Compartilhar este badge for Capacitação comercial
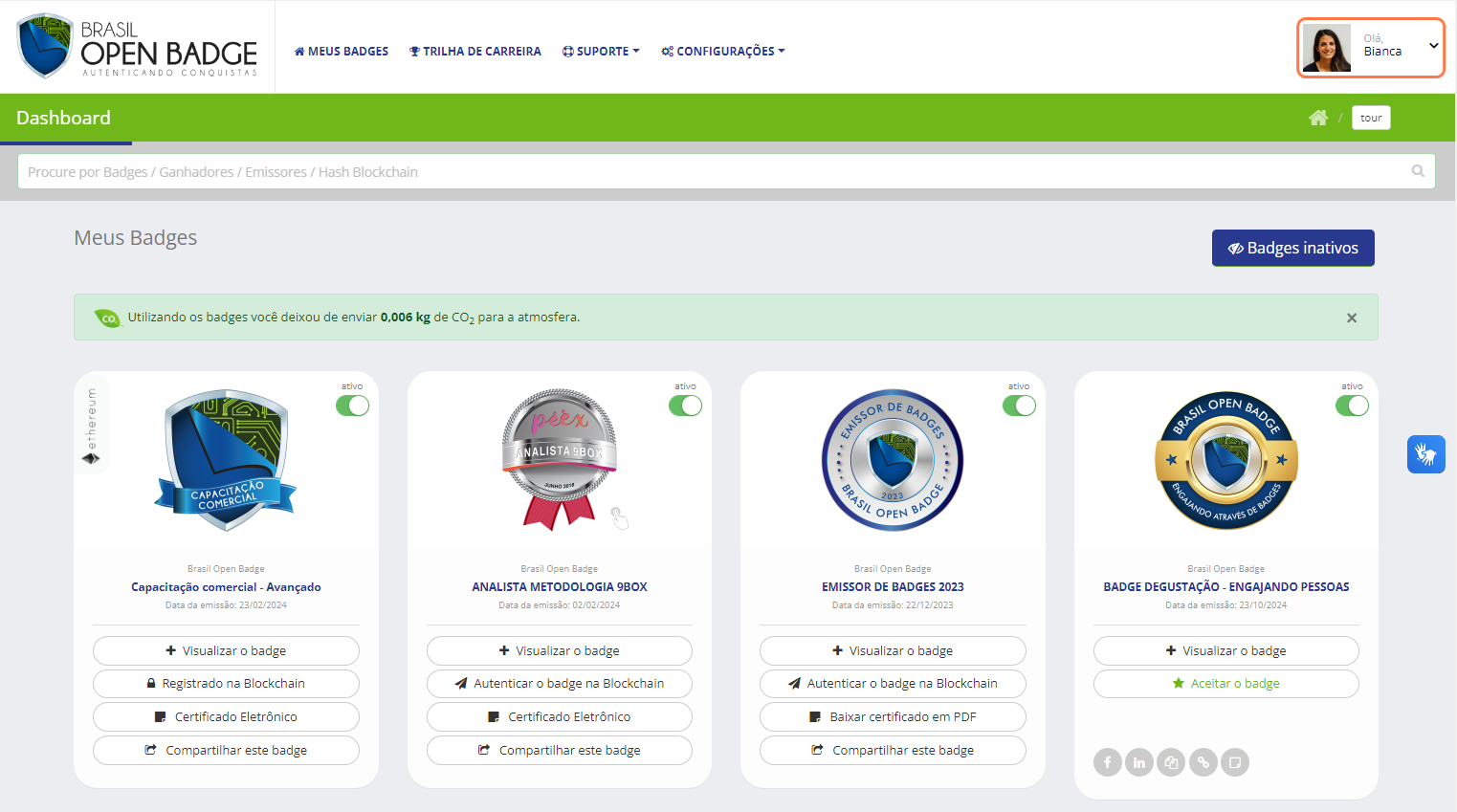Viewport: 1457px width, 812px height. pos(226,750)
